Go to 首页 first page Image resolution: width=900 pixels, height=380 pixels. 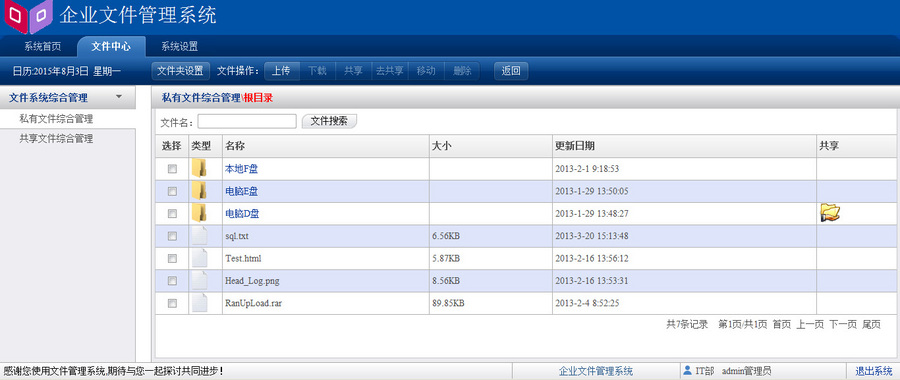781,325
